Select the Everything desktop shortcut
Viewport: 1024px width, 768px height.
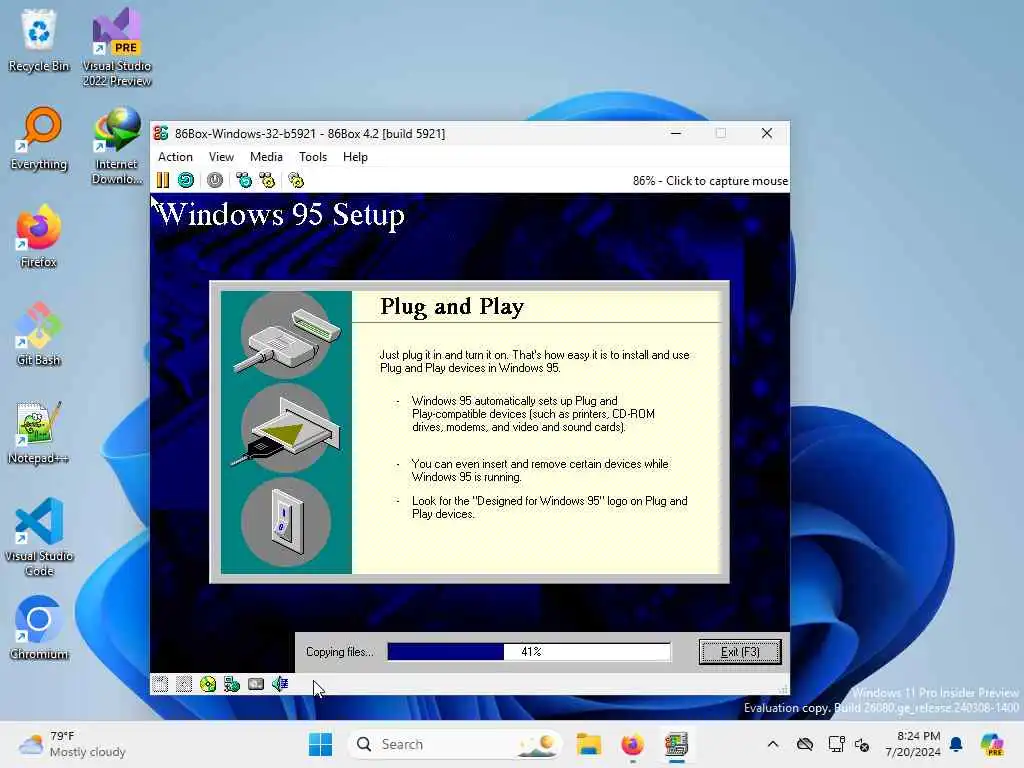39,138
